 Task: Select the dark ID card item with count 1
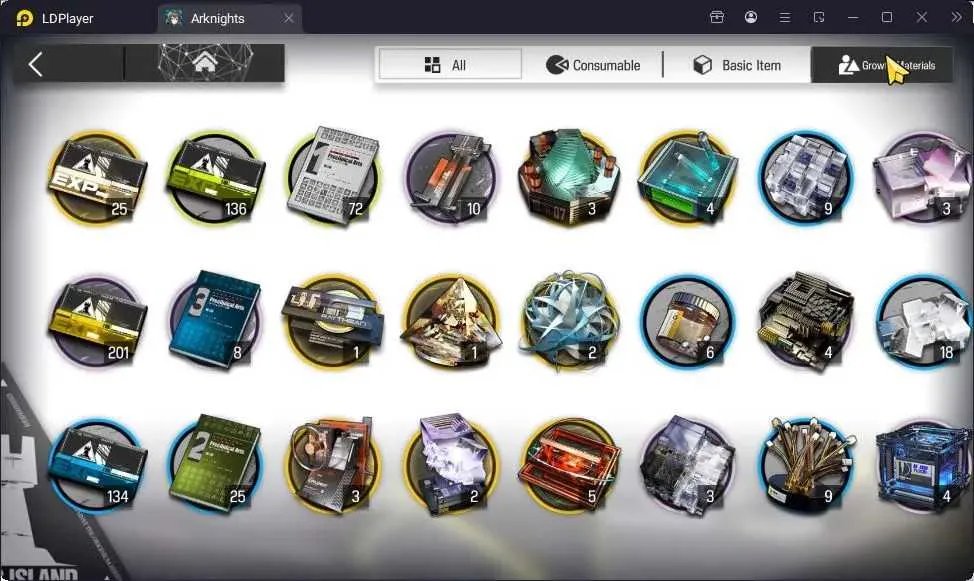click(x=333, y=322)
